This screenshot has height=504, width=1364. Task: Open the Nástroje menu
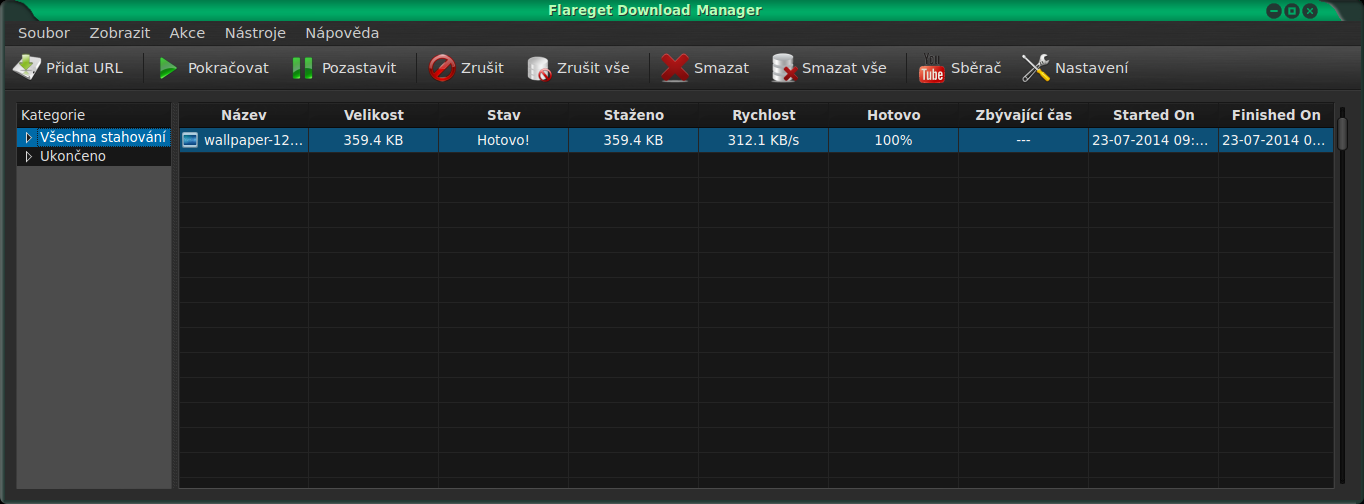(x=255, y=33)
